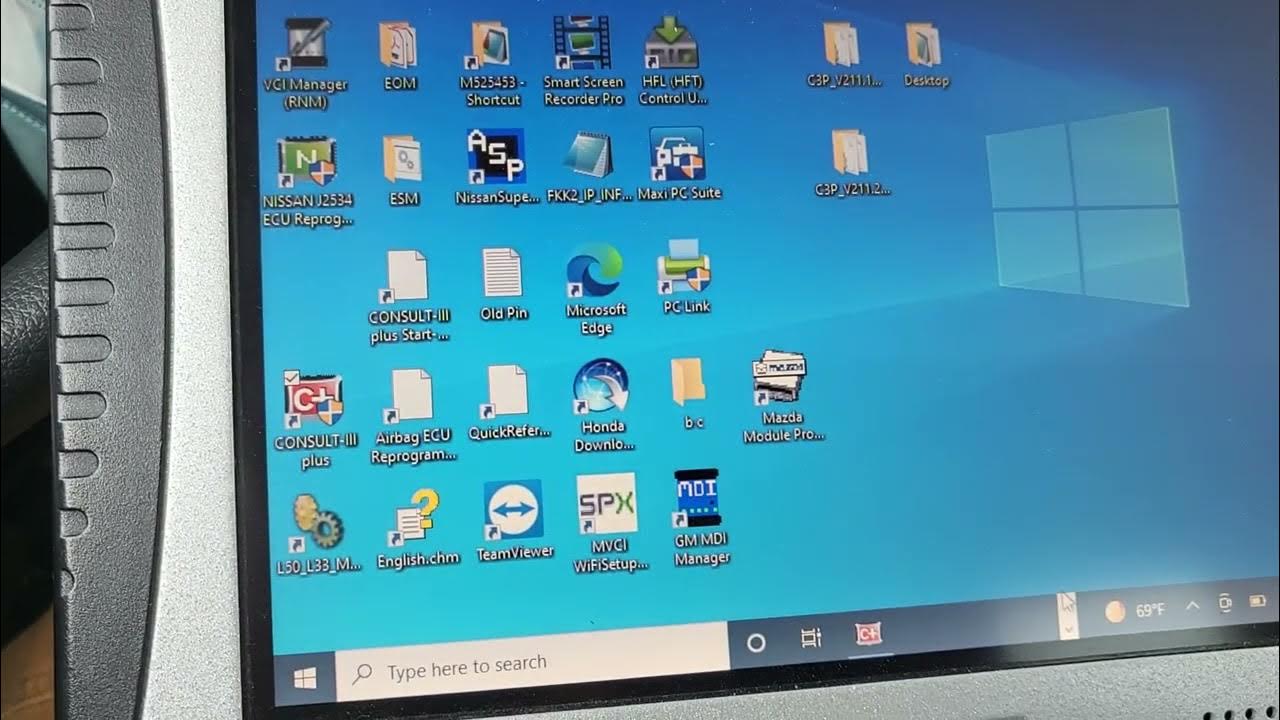This screenshot has height=720, width=1280.
Task: Expand hidden system tray icons chevron
Action: point(1192,606)
